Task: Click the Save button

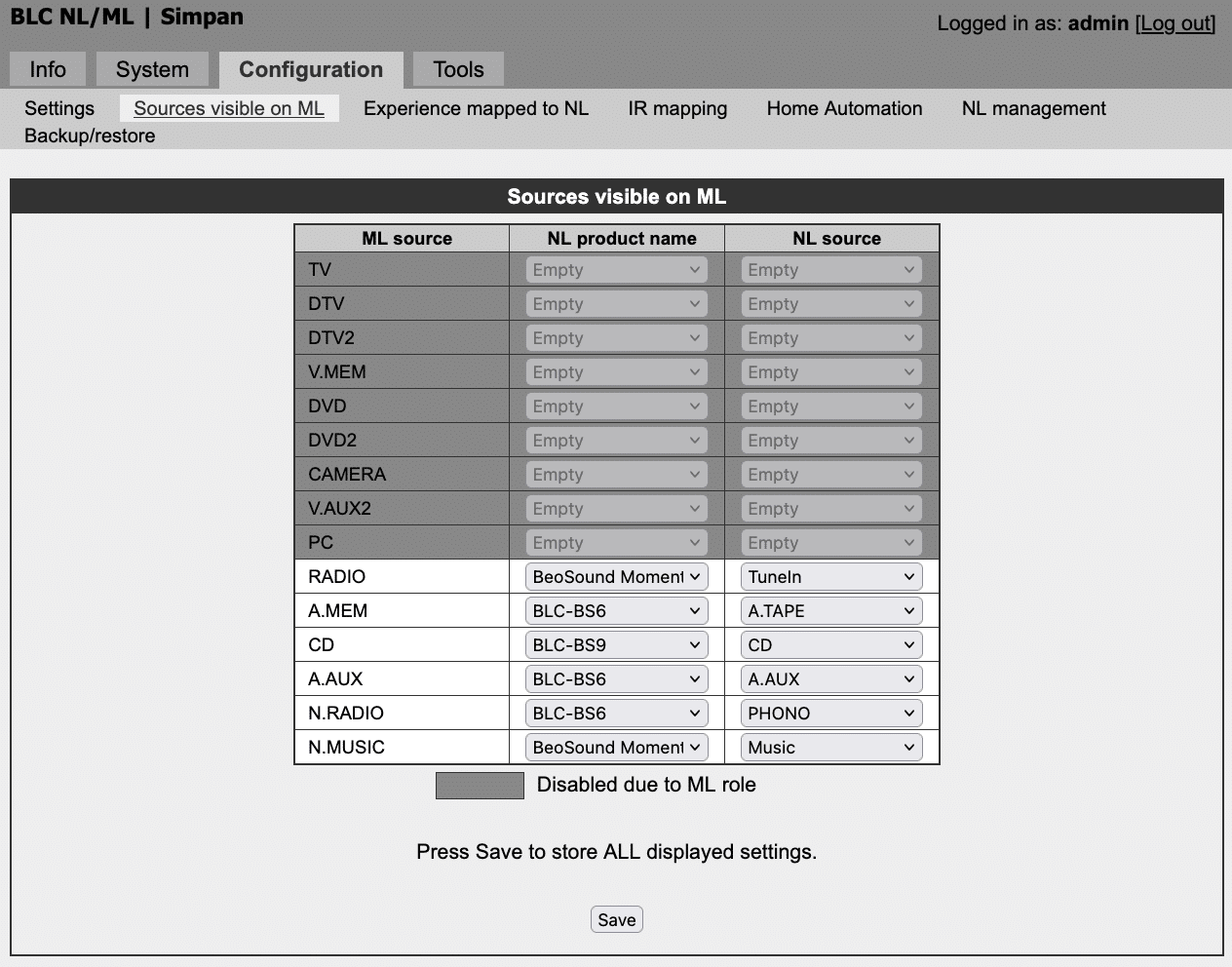Action: point(617,919)
